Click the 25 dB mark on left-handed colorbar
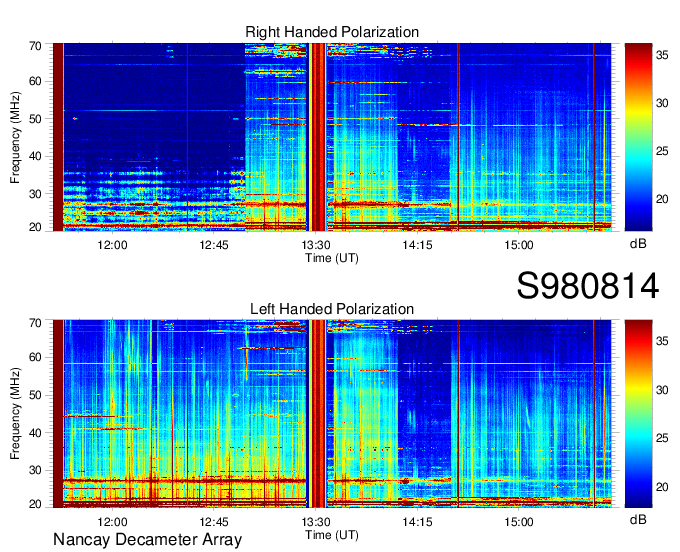 [x=662, y=438]
